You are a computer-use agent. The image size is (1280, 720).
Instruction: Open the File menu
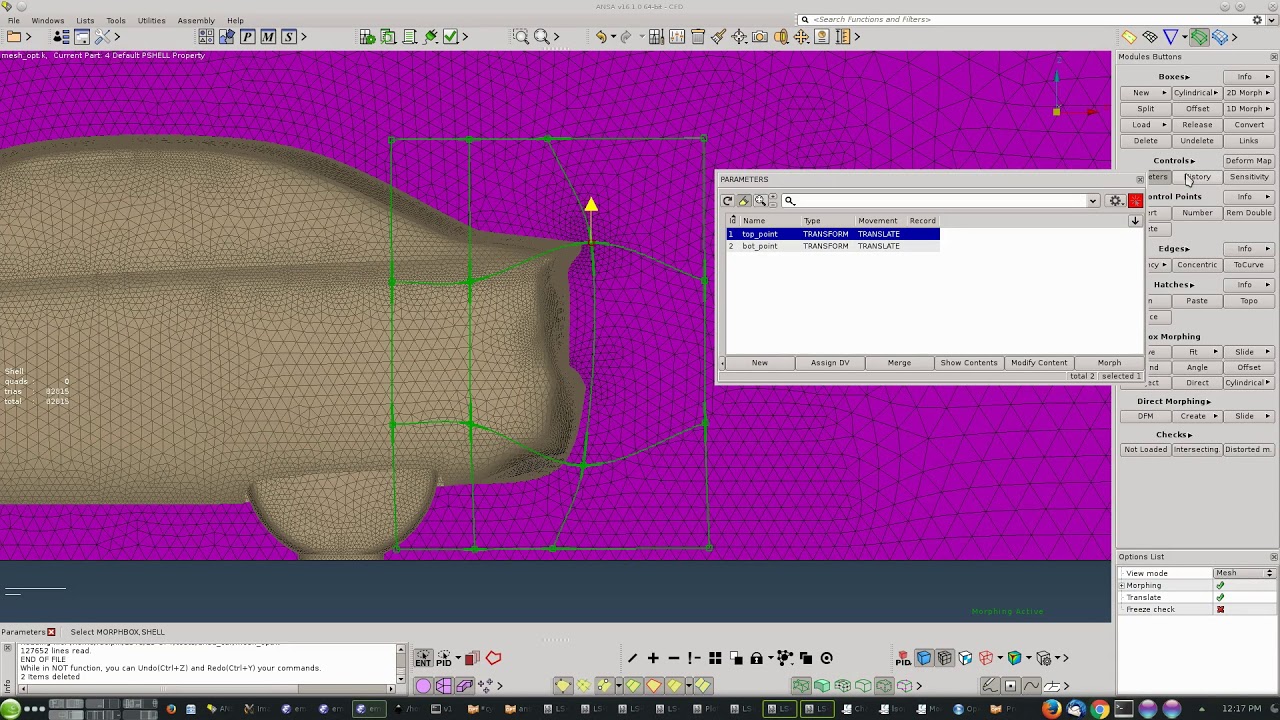[14, 20]
